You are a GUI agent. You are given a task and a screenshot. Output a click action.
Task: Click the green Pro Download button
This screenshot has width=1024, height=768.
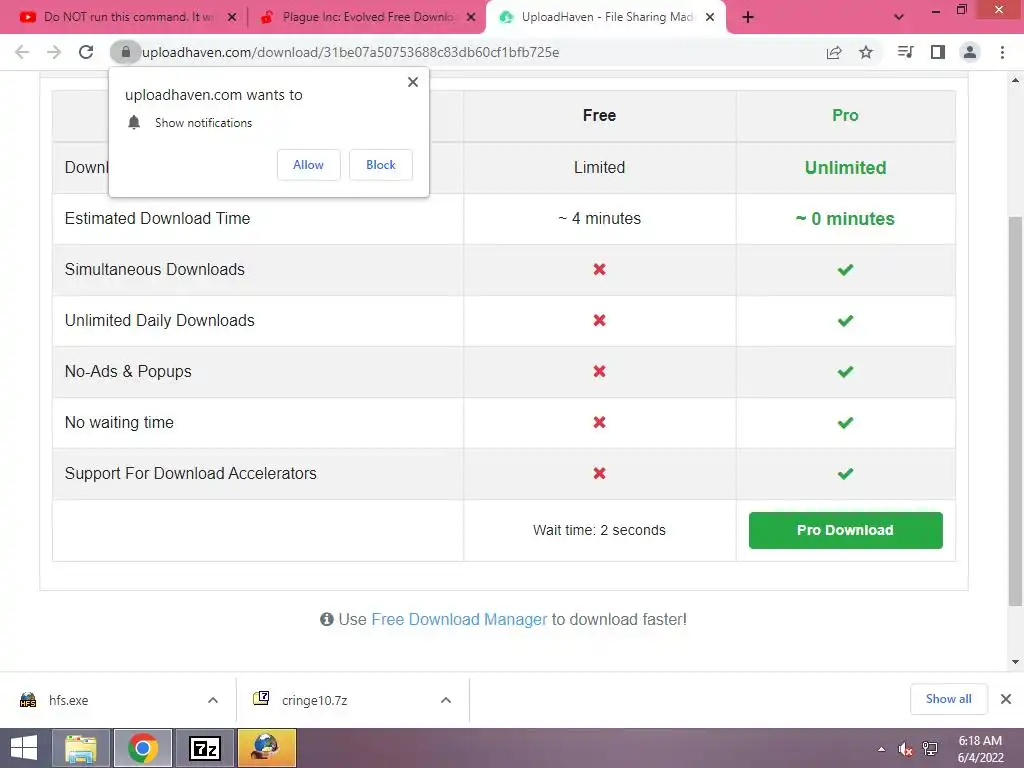(x=845, y=530)
